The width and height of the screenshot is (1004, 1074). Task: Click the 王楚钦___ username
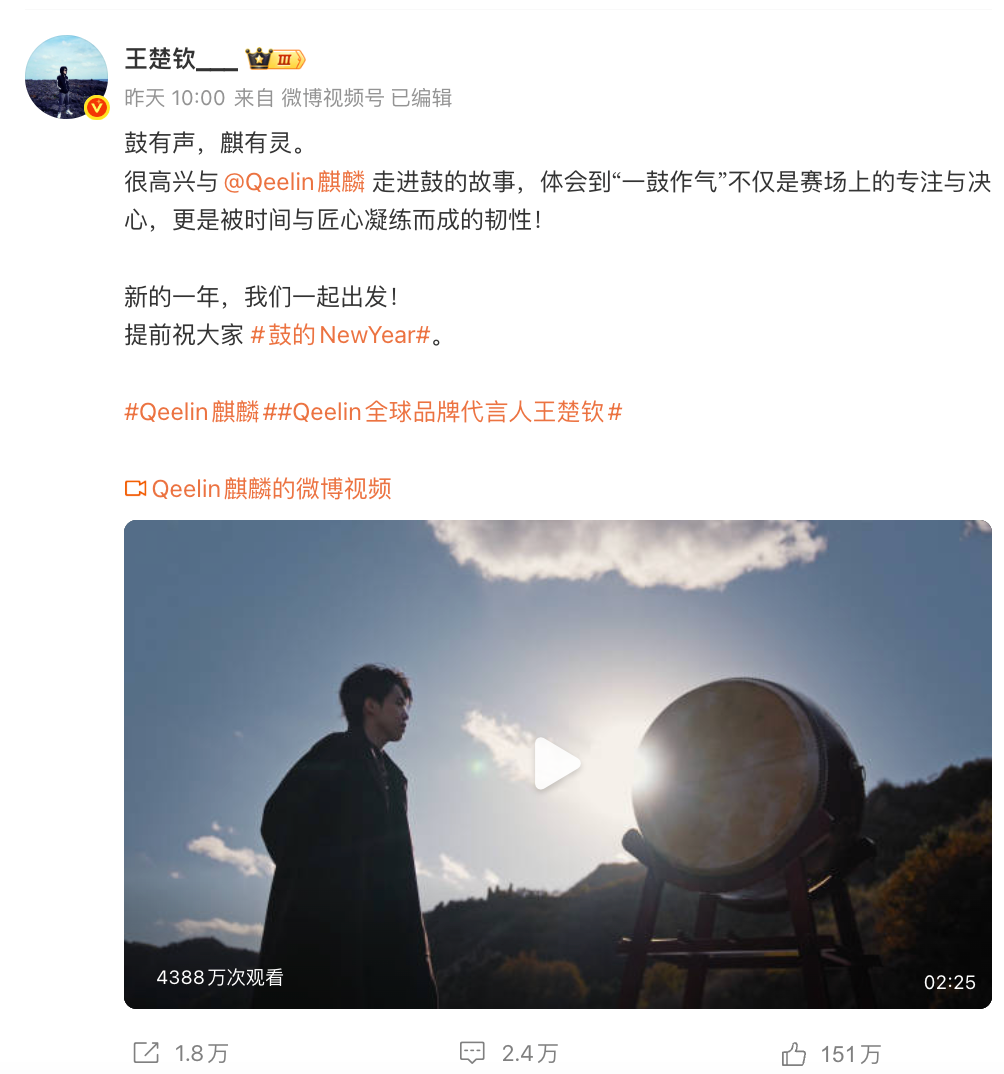coord(181,59)
